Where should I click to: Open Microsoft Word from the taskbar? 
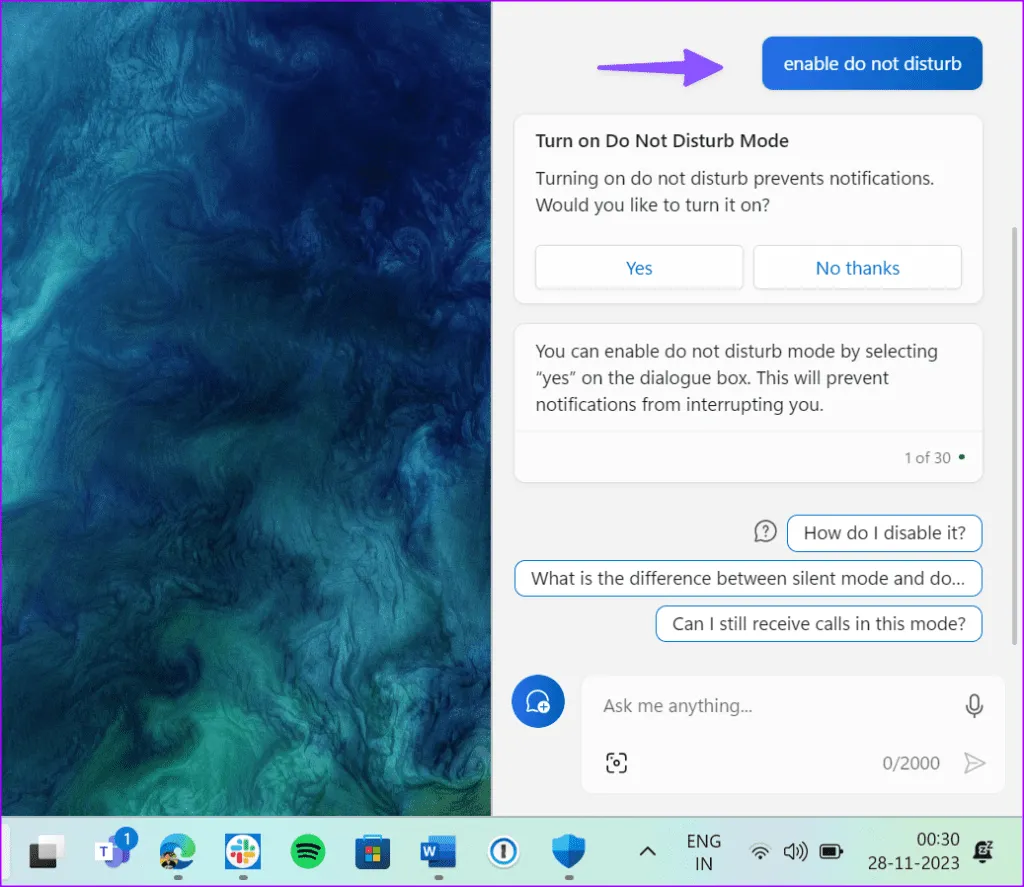437,851
